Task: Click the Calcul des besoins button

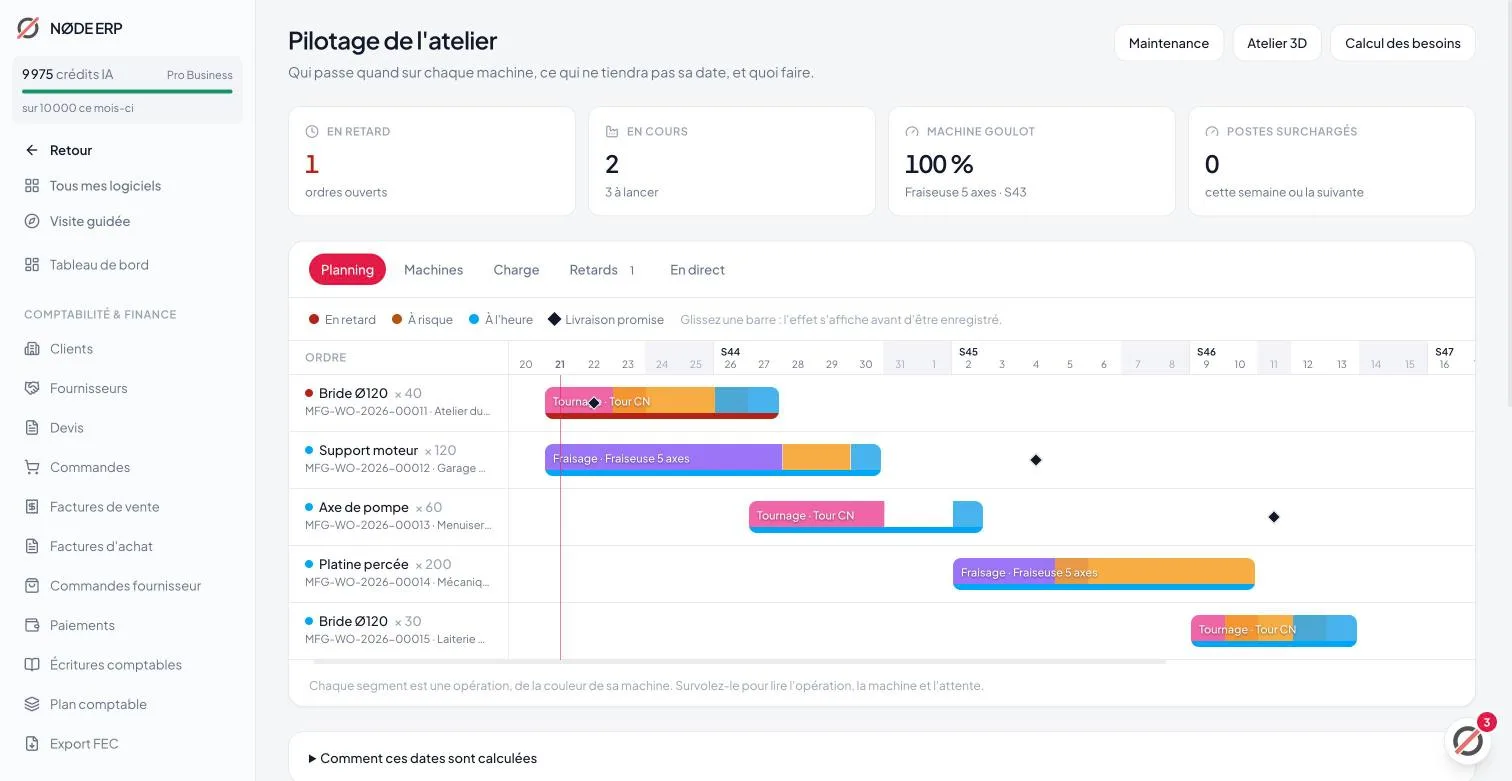Action: 1403,43
